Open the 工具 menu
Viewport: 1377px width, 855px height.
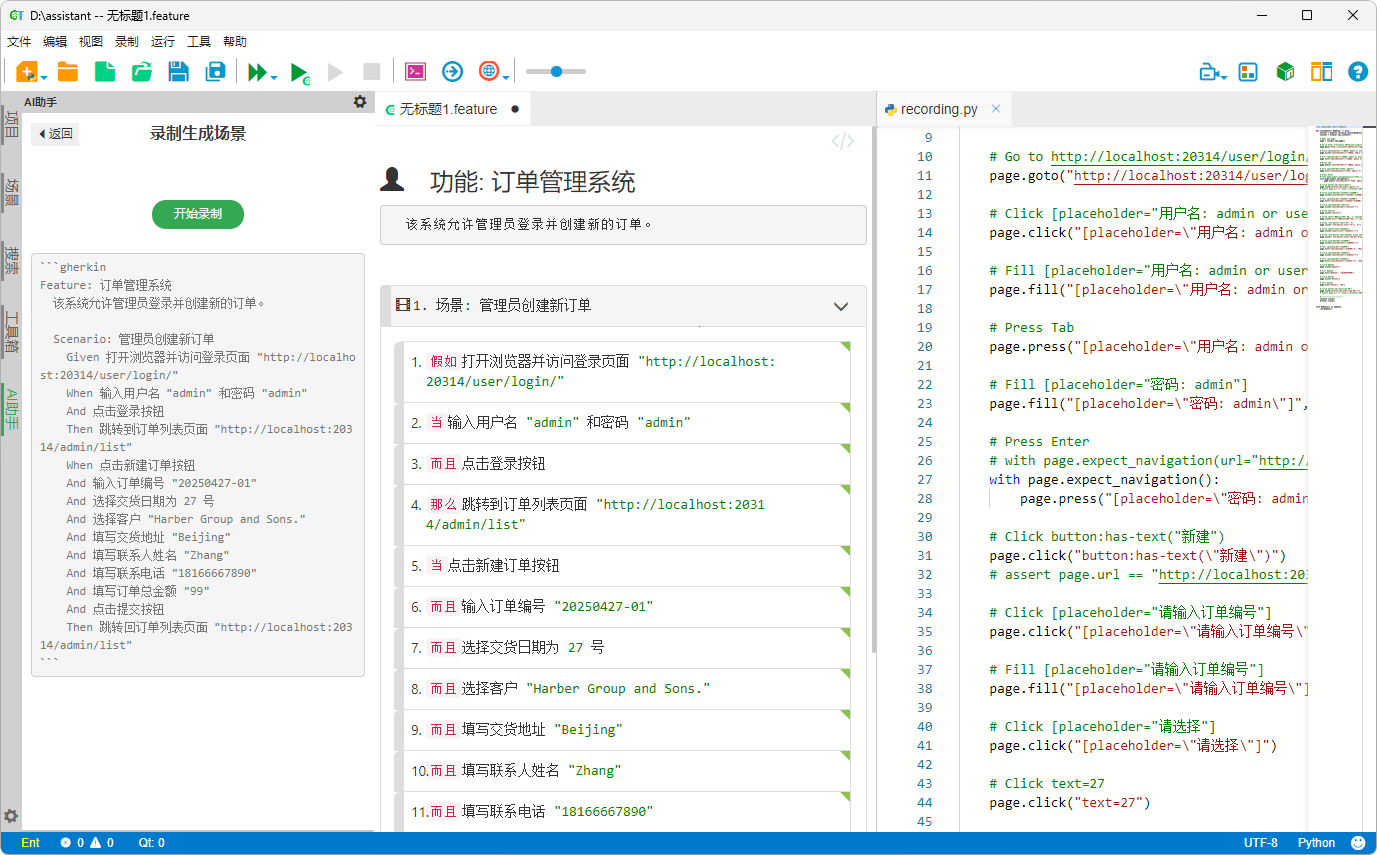coord(199,42)
